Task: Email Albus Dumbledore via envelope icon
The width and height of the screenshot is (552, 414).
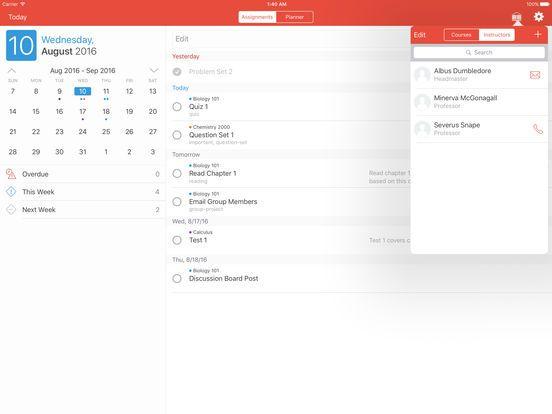Action: (535, 75)
